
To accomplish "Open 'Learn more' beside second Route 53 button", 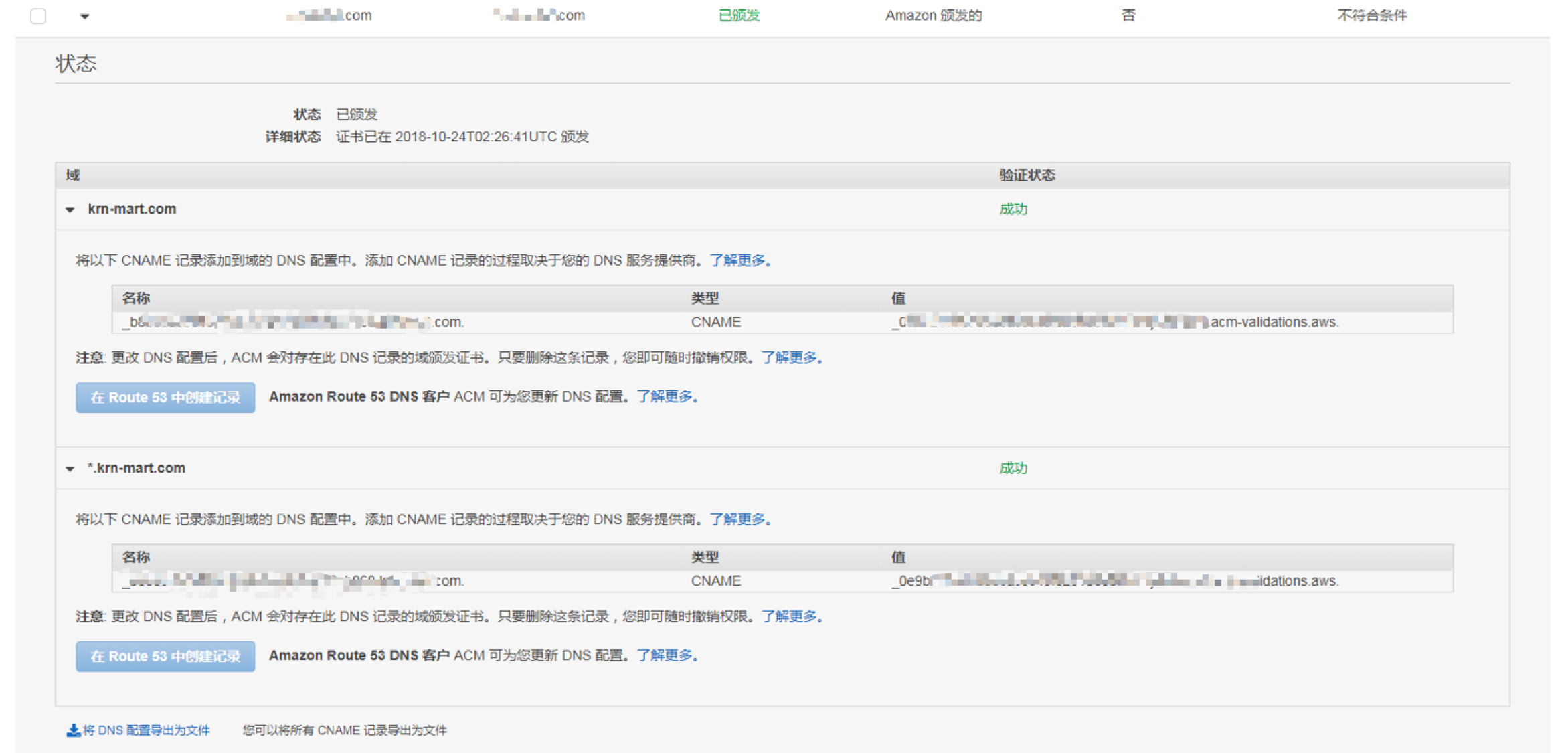I will (666, 655).
